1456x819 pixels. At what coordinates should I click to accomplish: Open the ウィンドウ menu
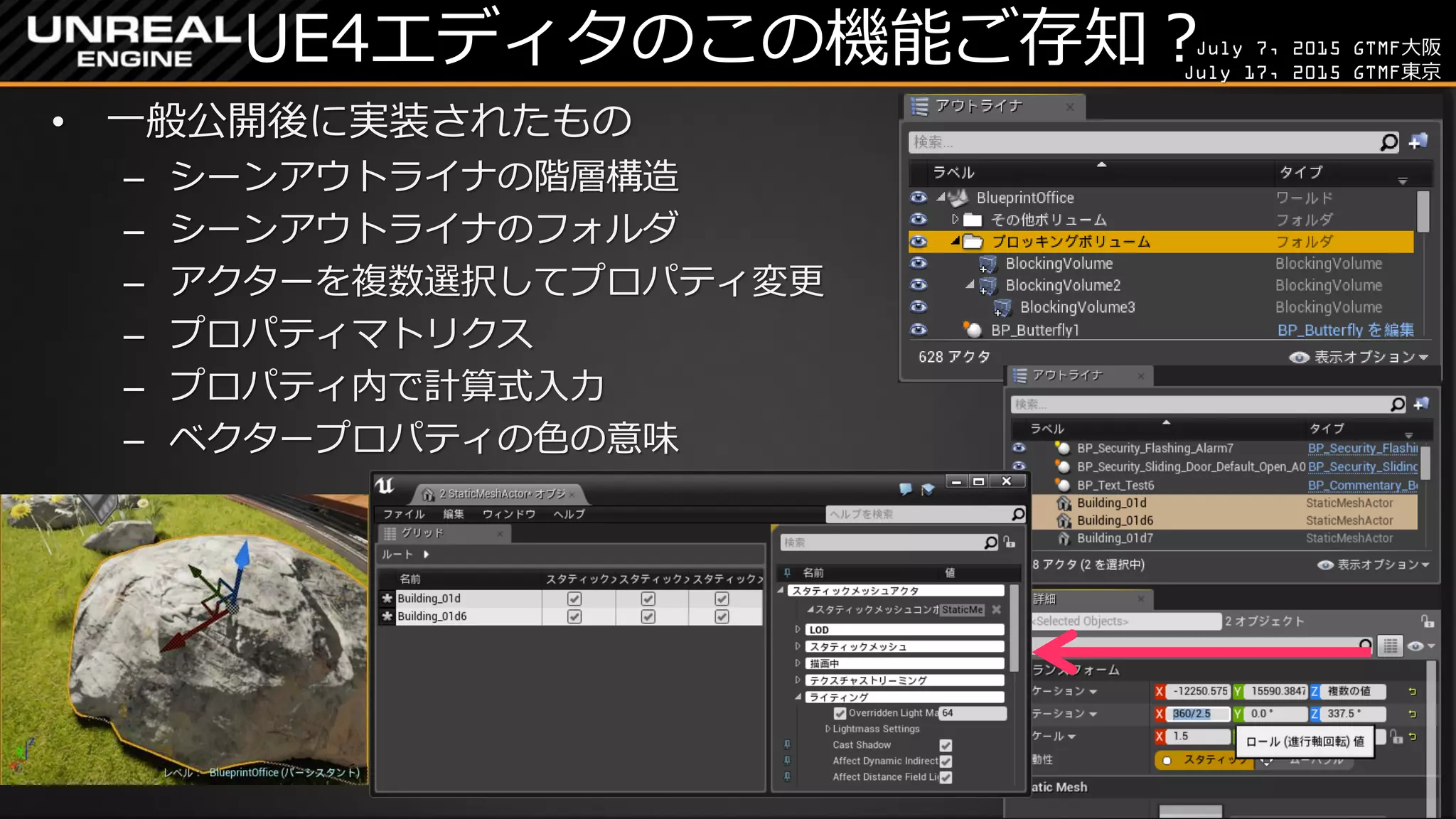click(509, 514)
